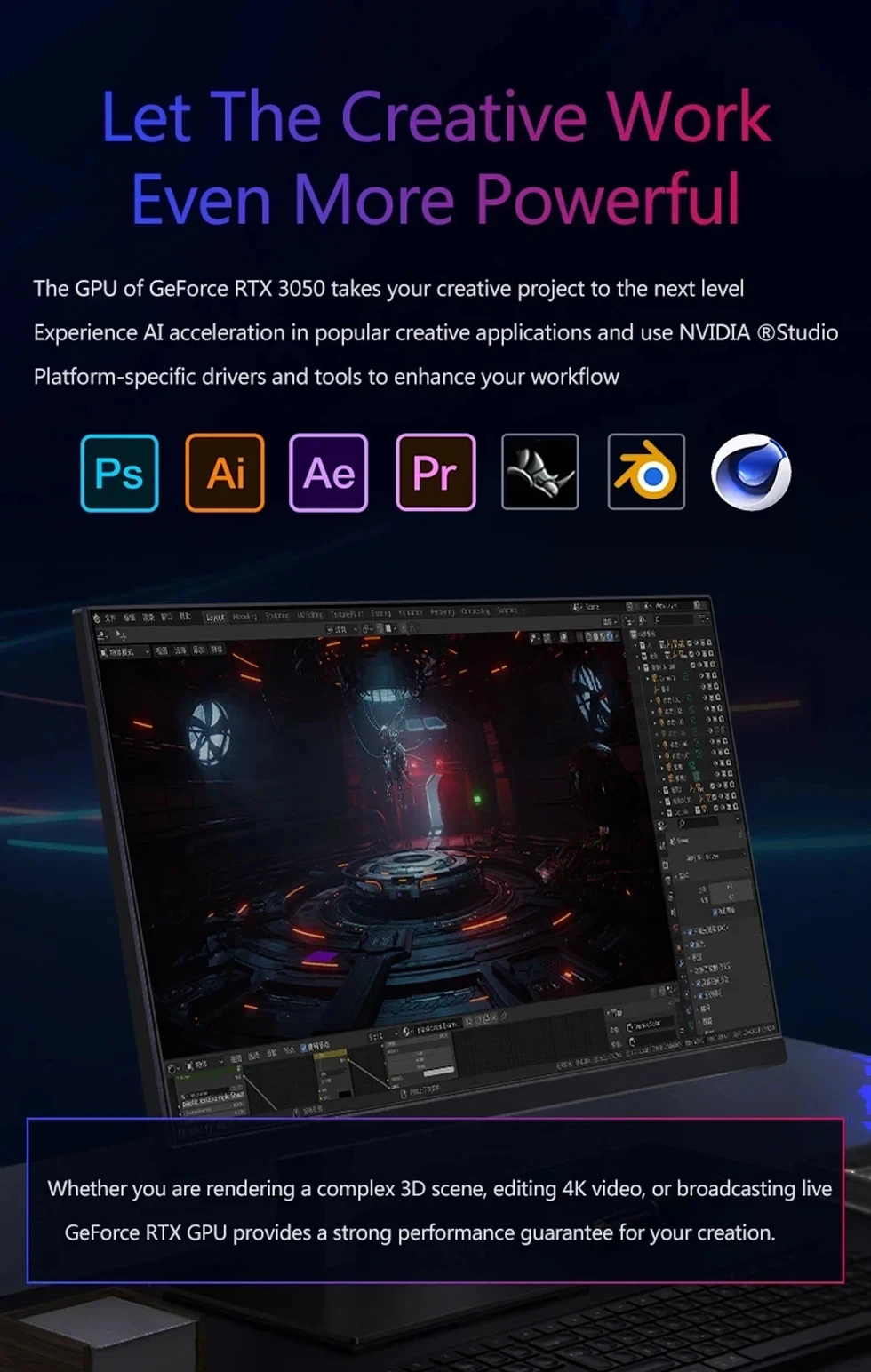Image resolution: width=871 pixels, height=1372 pixels.
Task: Click the Rhino 3D rhinoceros icon
Action: pos(540,472)
